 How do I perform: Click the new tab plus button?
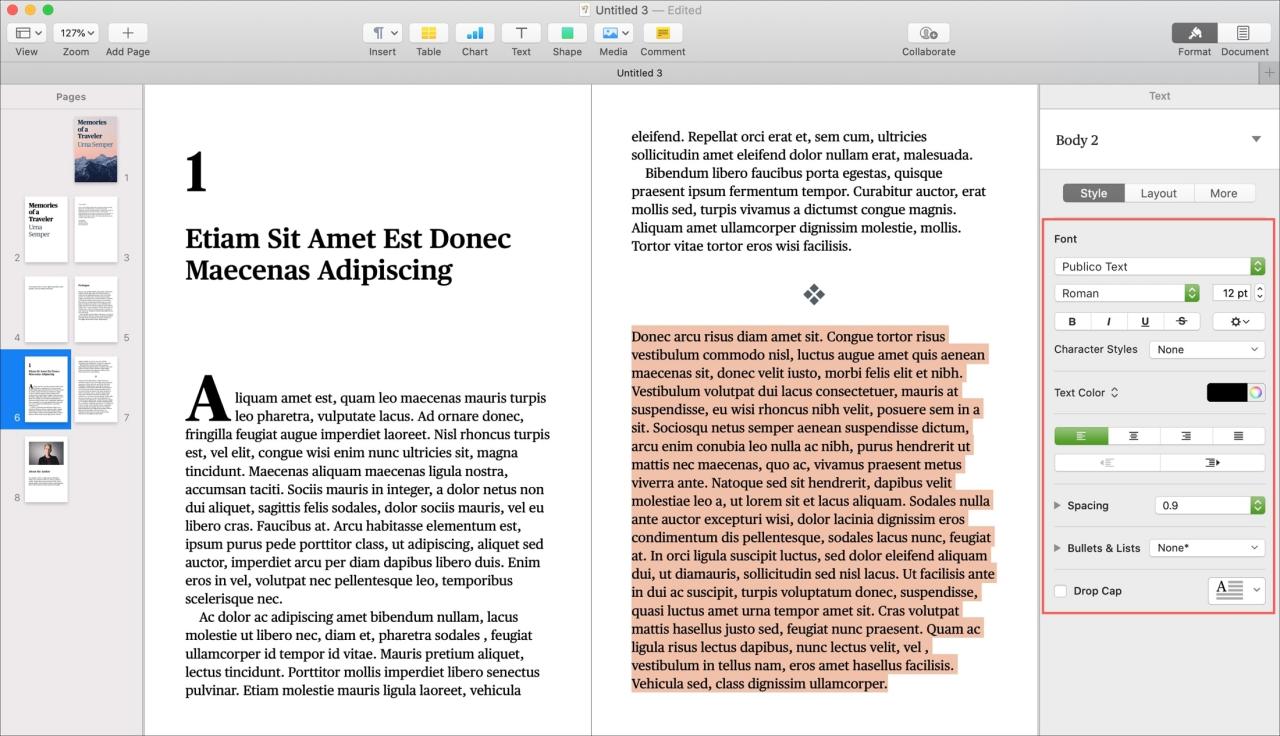point(1270,73)
